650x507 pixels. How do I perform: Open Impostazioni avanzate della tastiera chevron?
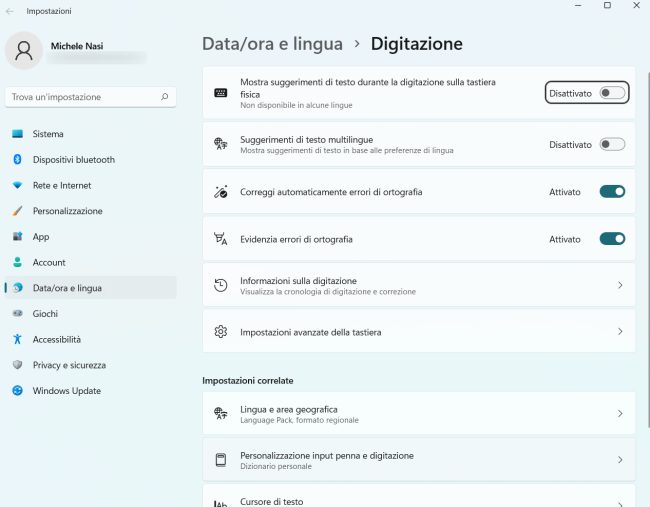[x=620, y=332]
